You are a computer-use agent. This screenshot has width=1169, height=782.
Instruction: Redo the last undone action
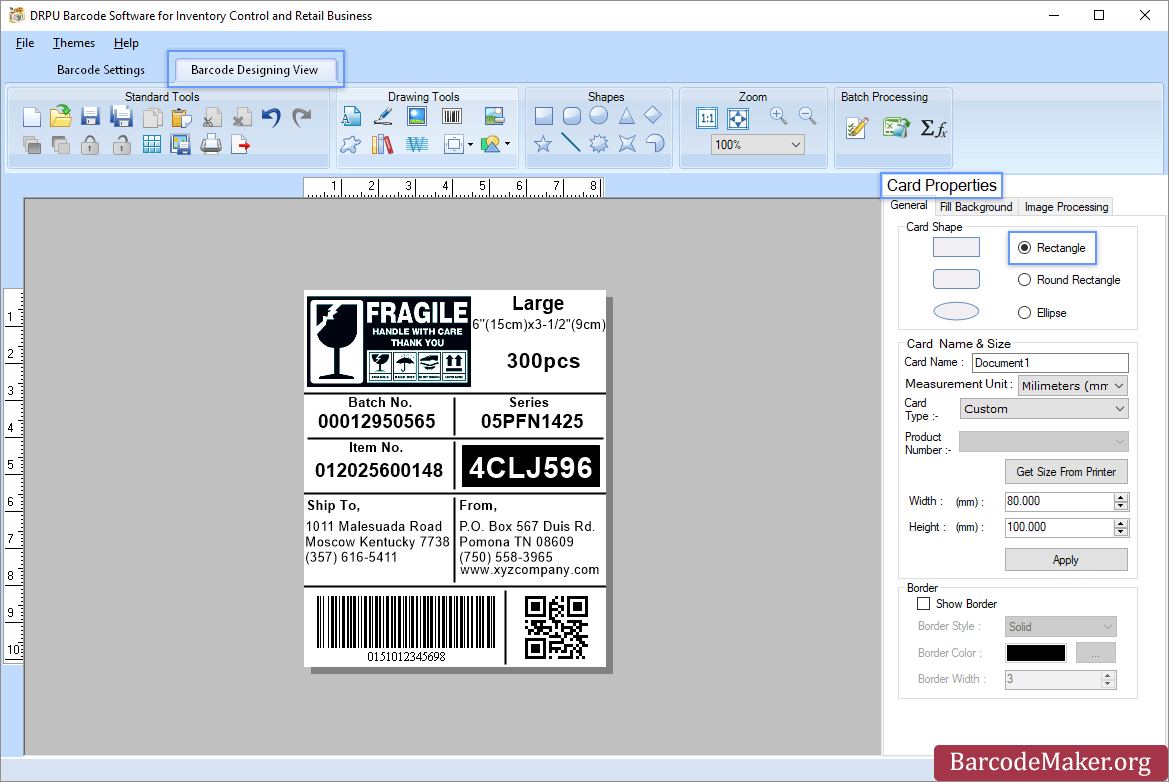tap(301, 117)
